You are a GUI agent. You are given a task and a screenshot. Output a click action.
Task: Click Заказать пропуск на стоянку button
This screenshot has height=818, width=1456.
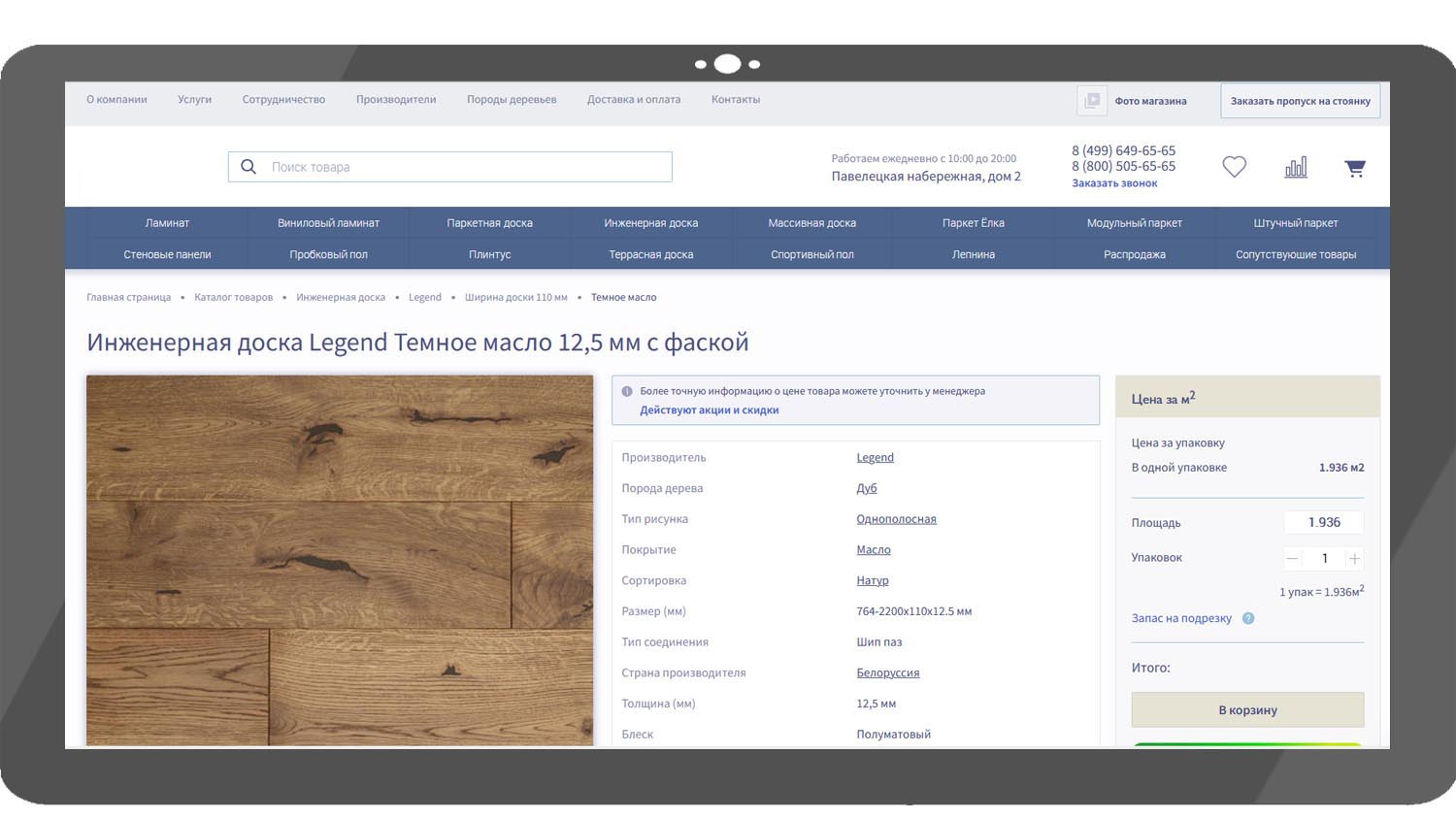tap(1300, 101)
